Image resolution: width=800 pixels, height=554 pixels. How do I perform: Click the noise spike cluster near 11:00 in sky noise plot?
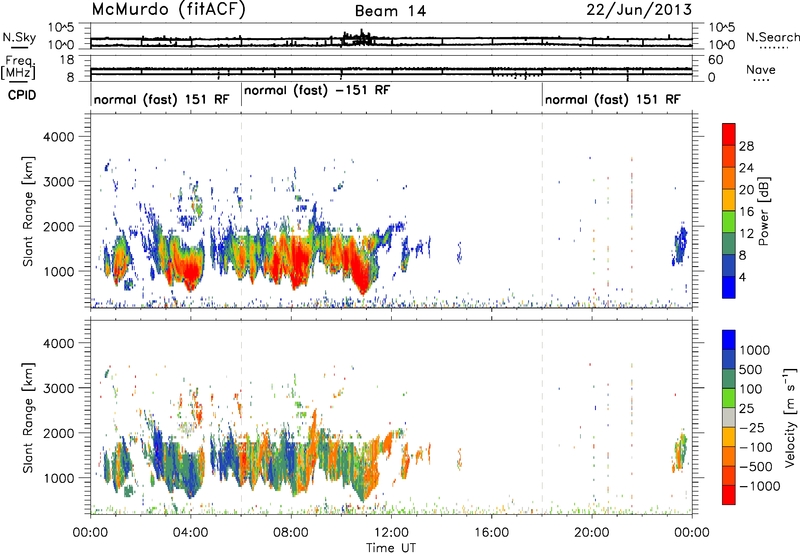[x=359, y=38]
